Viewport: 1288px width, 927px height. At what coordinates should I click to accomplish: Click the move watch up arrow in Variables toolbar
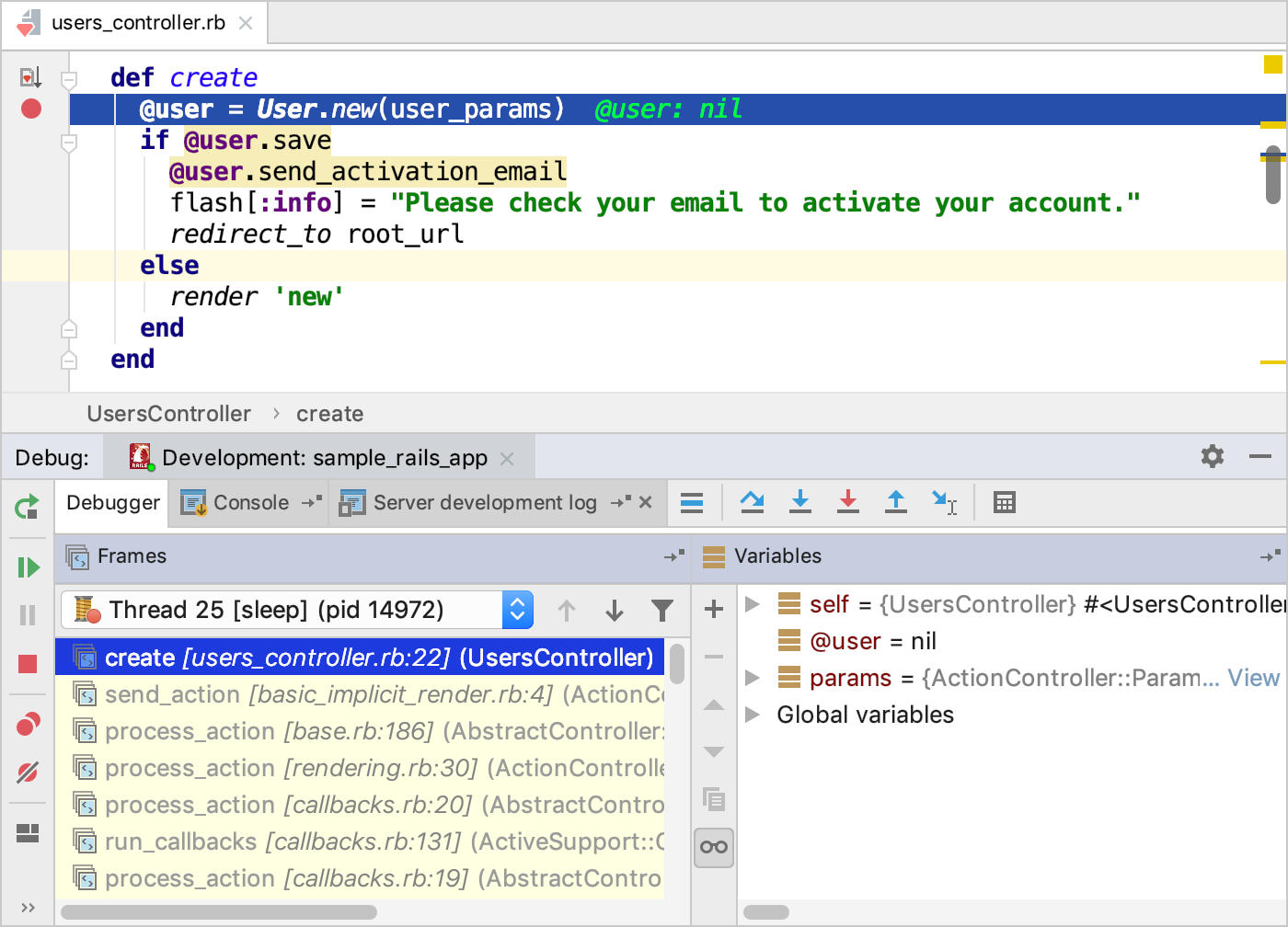[x=714, y=704]
